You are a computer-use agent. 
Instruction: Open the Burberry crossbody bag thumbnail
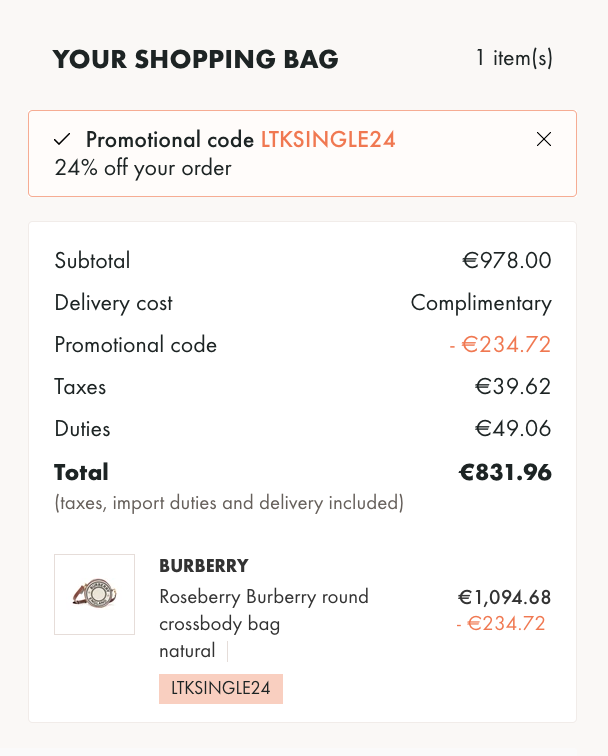(95, 594)
